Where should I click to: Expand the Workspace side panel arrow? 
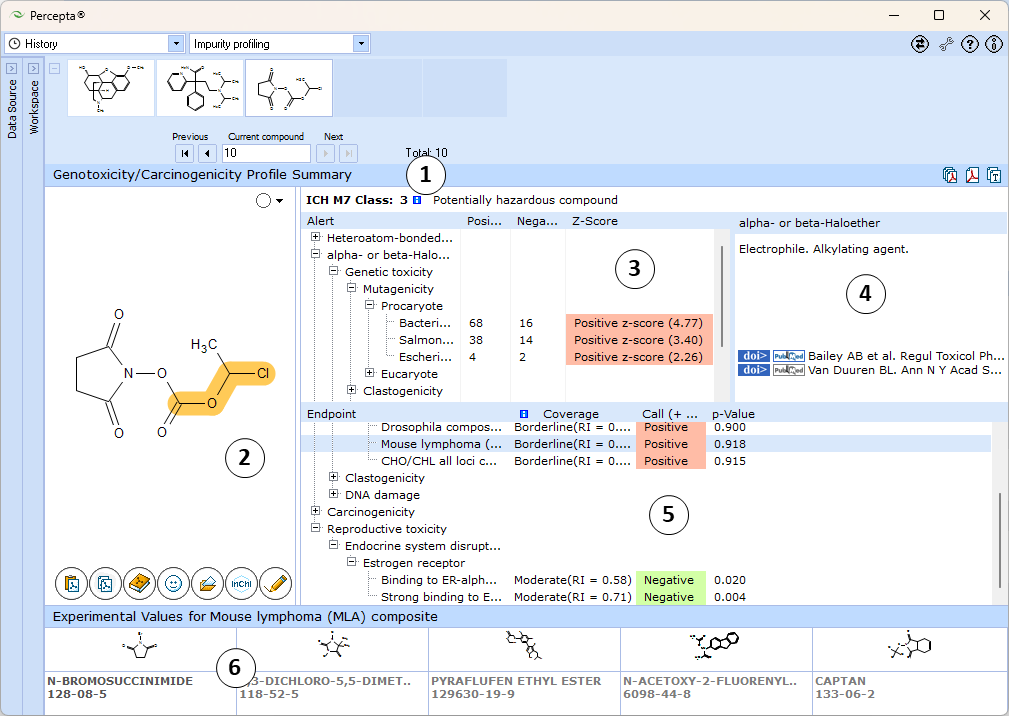tap(33, 68)
